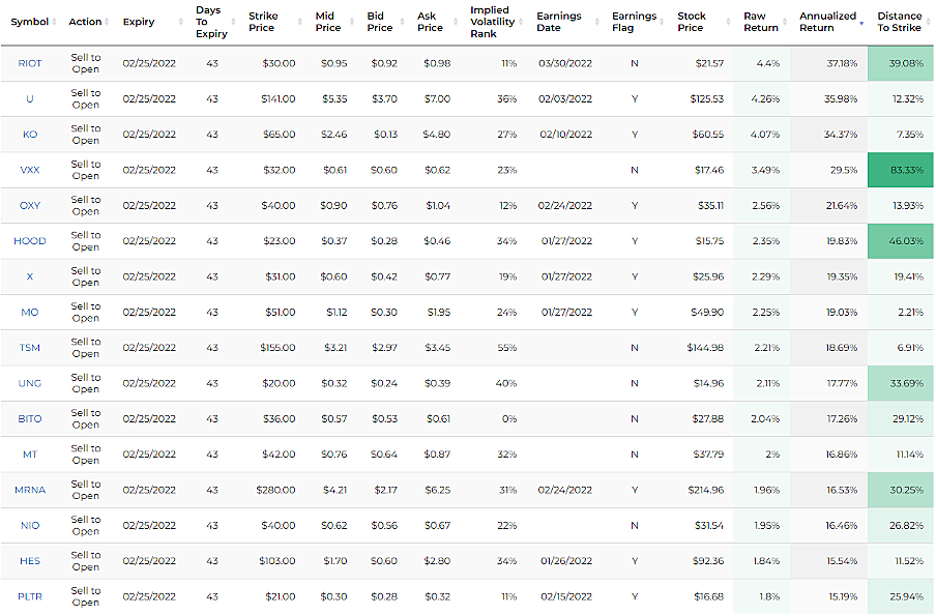The width and height of the screenshot is (936, 616).
Task: Click HES earnings date 01/26/2022
Action: (566, 561)
